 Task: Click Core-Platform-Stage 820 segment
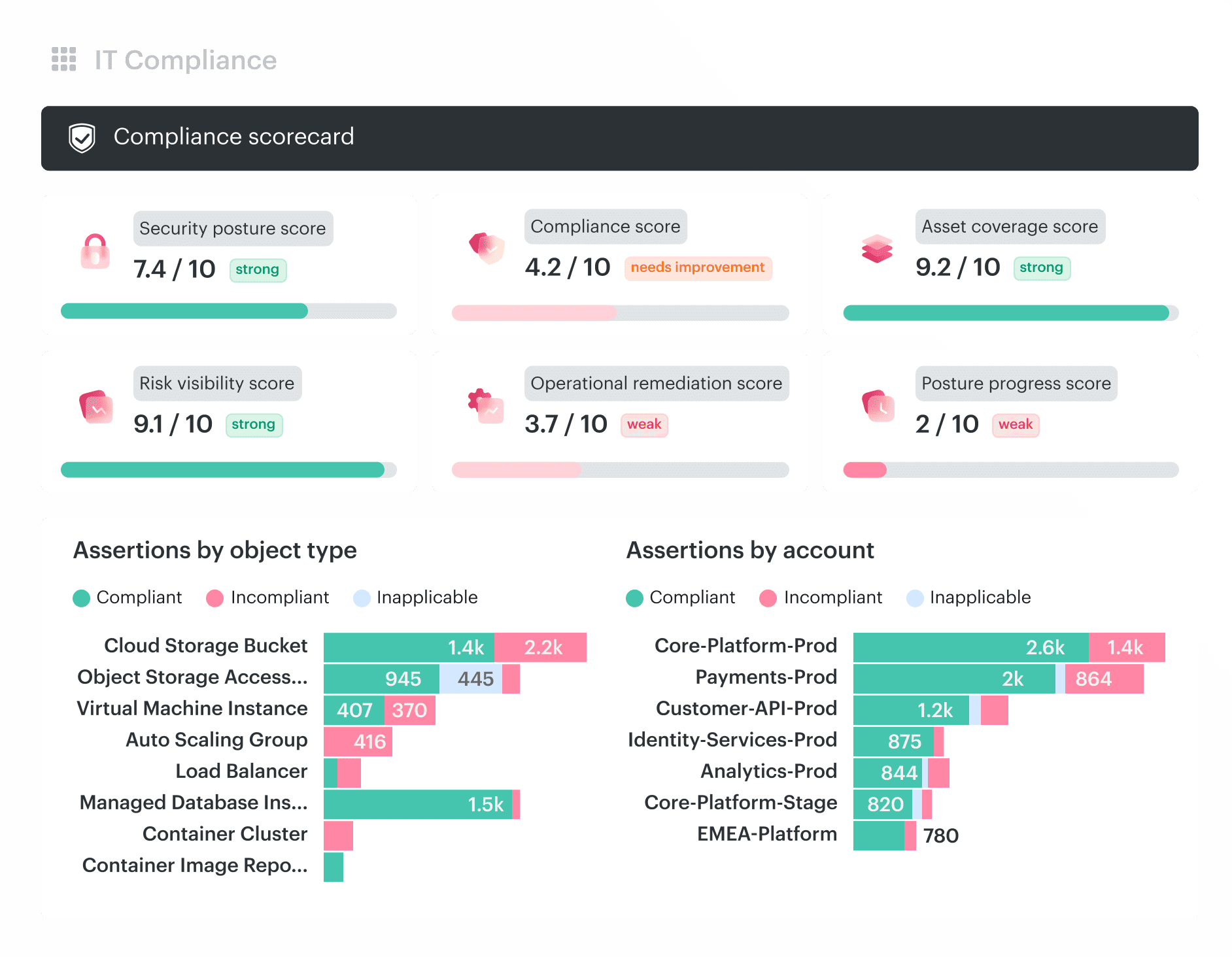883,804
